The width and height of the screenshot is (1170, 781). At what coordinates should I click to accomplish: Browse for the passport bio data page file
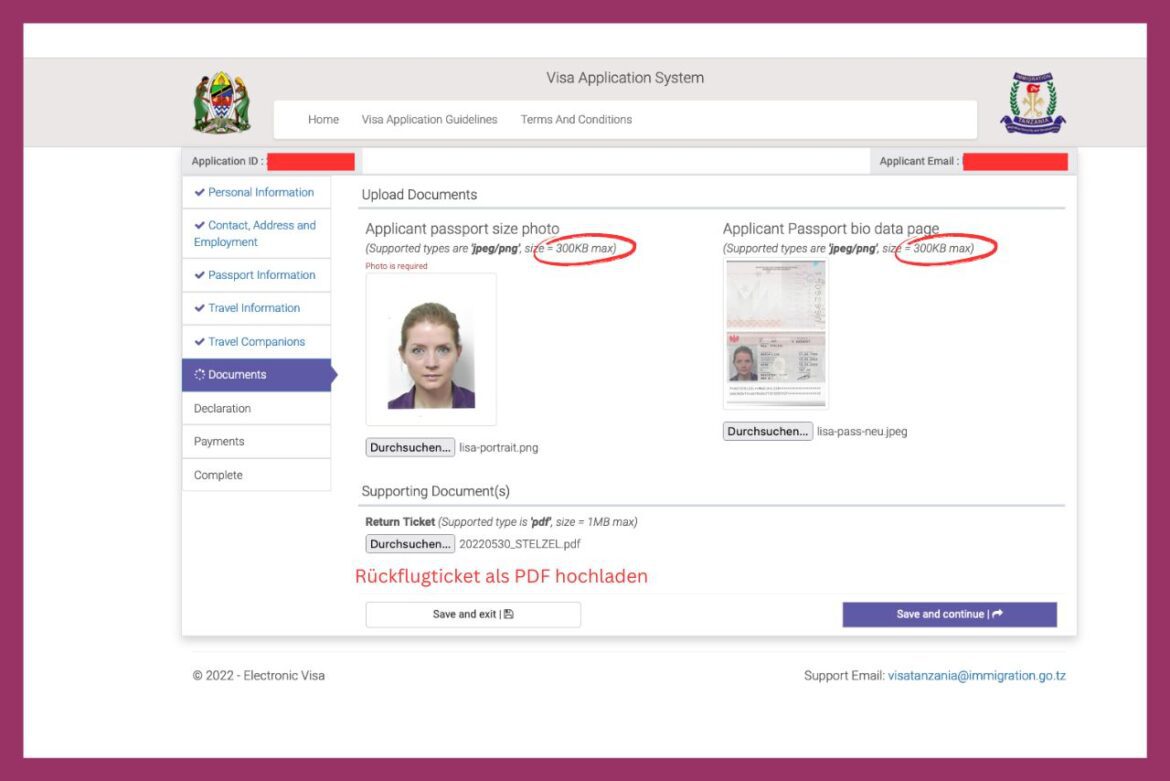point(767,431)
